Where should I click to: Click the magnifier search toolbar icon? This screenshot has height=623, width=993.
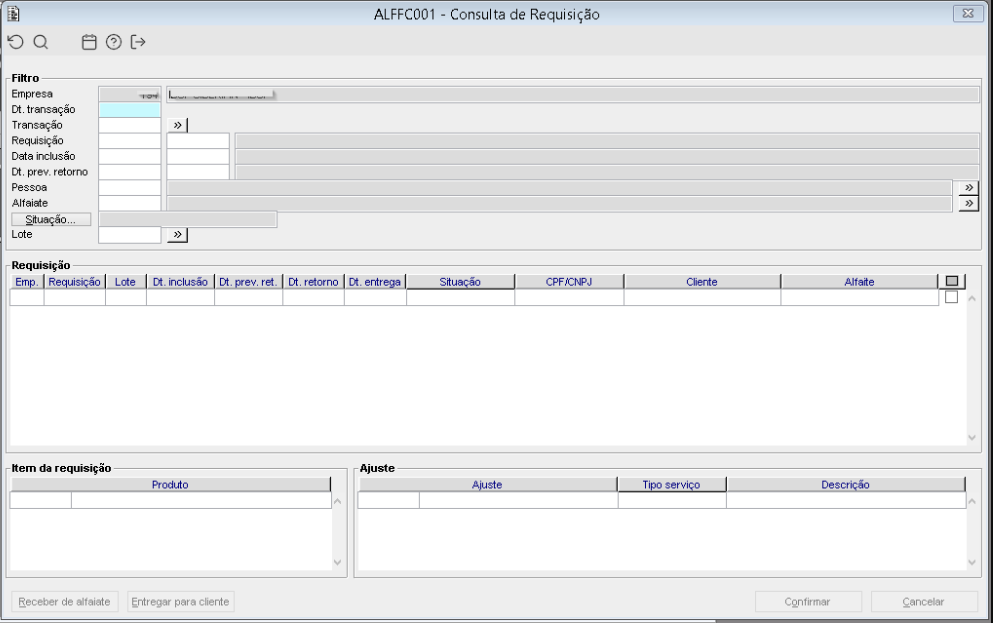(41, 42)
